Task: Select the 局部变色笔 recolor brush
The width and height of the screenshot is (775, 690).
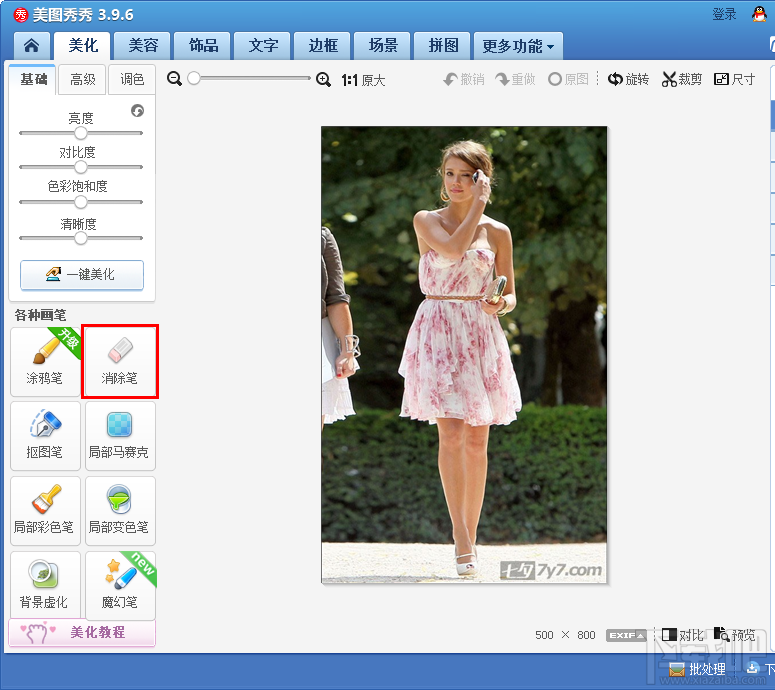Action: click(119, 510)
